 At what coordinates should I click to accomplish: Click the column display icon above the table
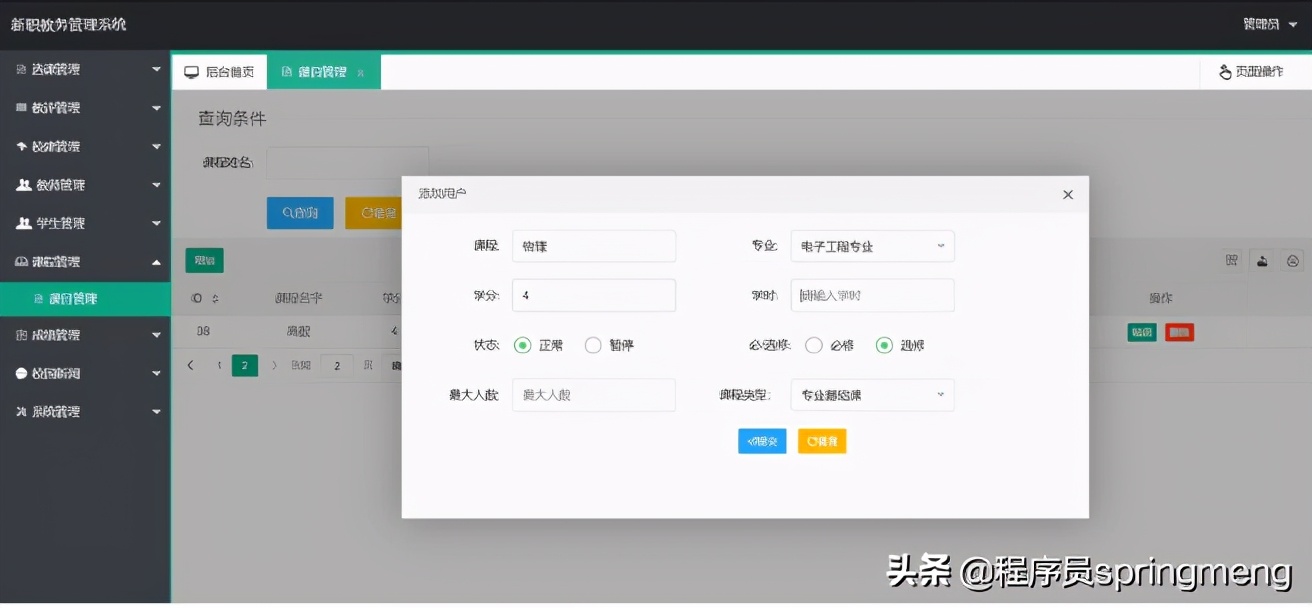pos(1231,260)
